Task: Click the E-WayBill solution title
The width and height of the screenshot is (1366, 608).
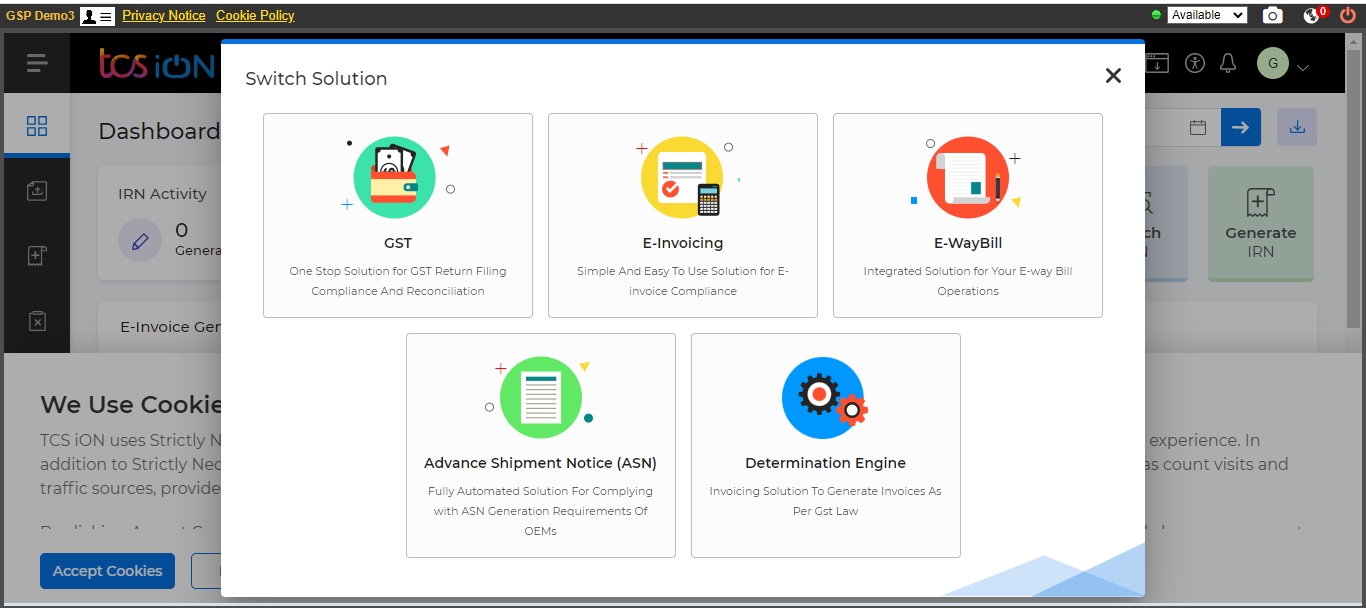Action: click(x=968, y=243)
